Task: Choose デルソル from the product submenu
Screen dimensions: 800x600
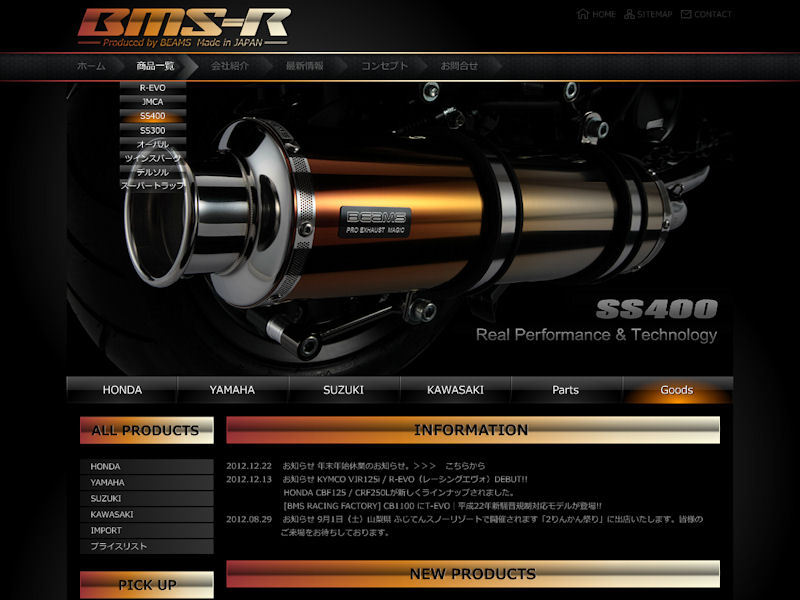Action: click(153, 172)
